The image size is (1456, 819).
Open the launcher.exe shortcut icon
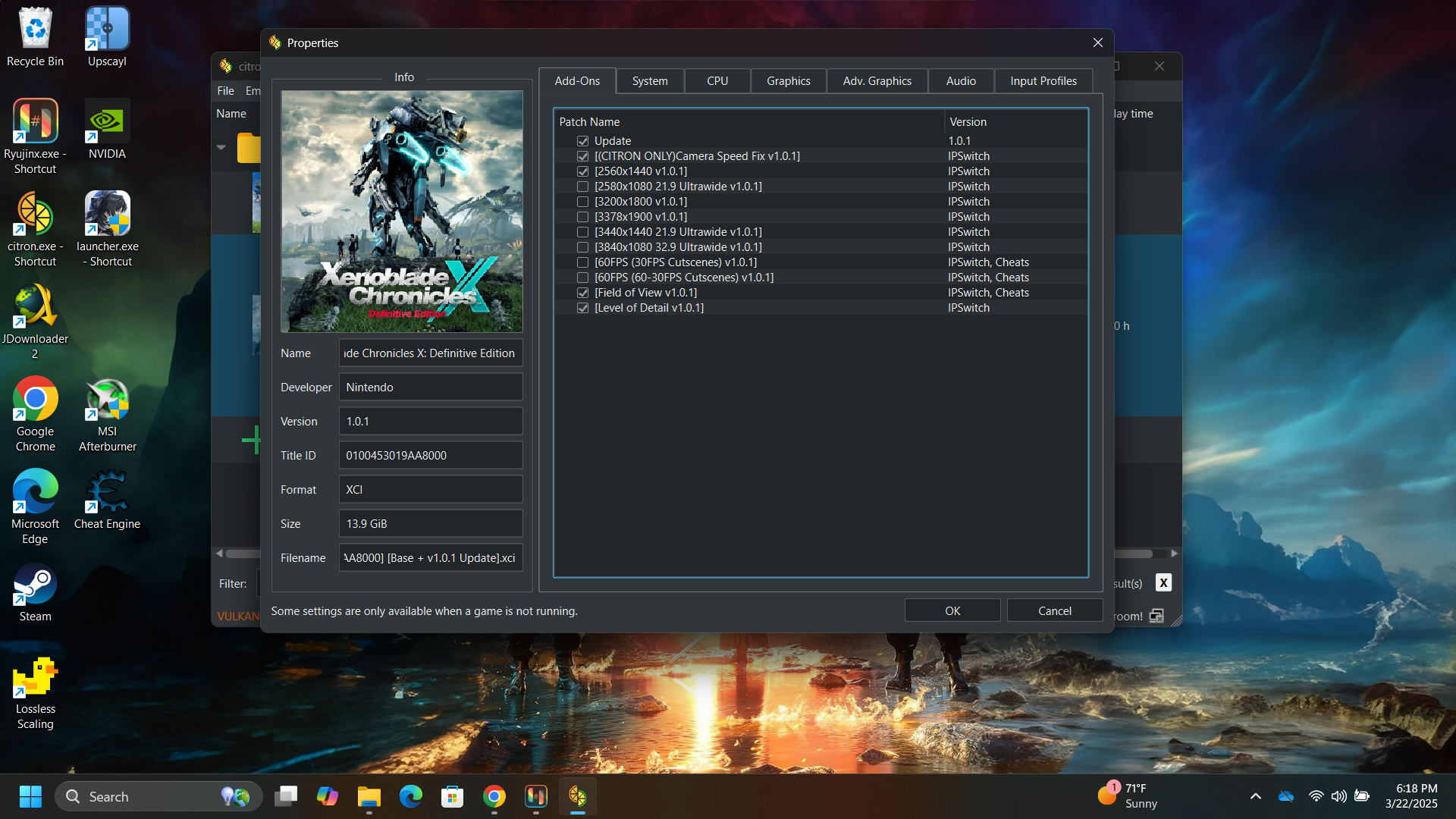coord(107,229)
